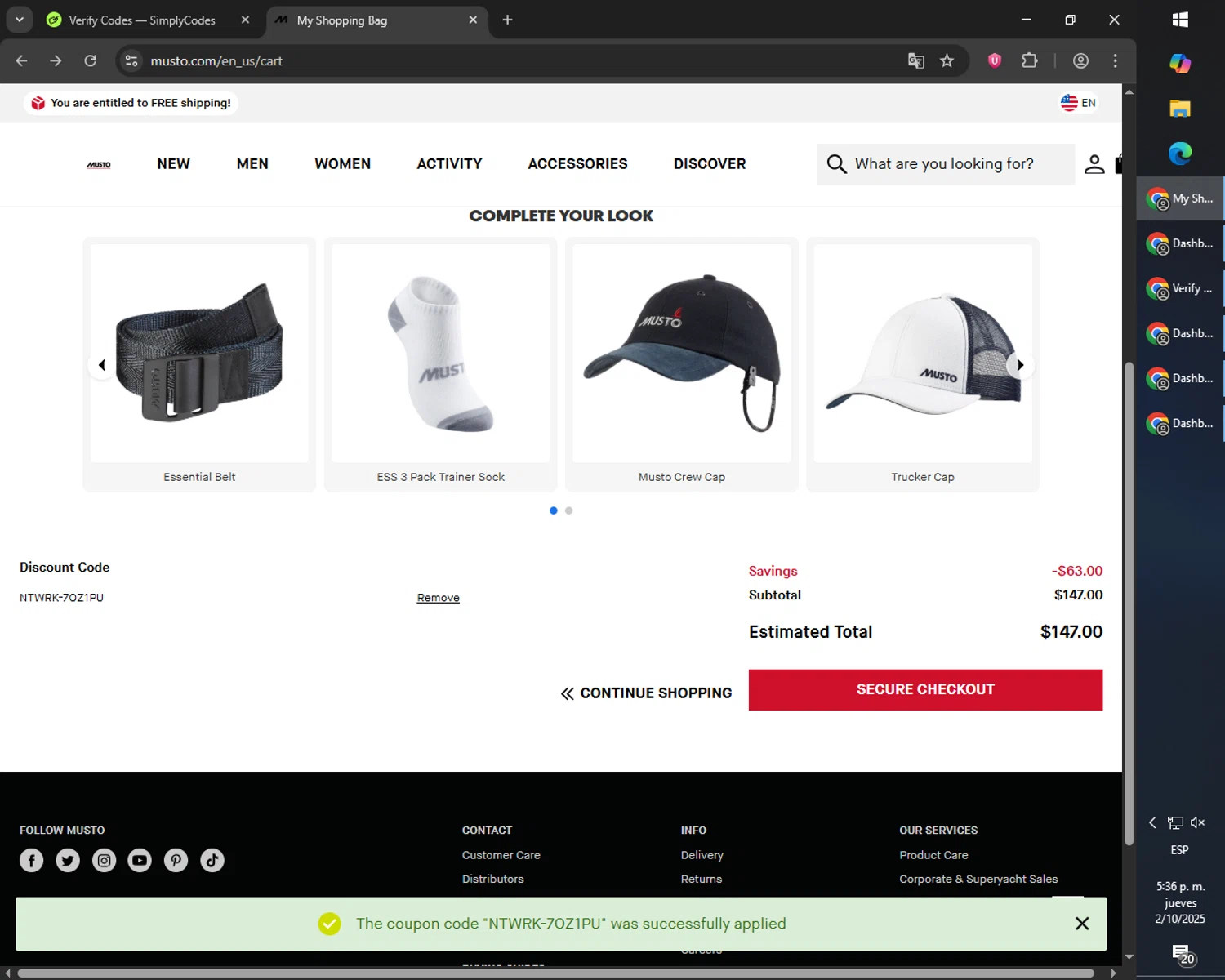
Task: Click the search magnifier icon
Action: [x=836, y=164]
